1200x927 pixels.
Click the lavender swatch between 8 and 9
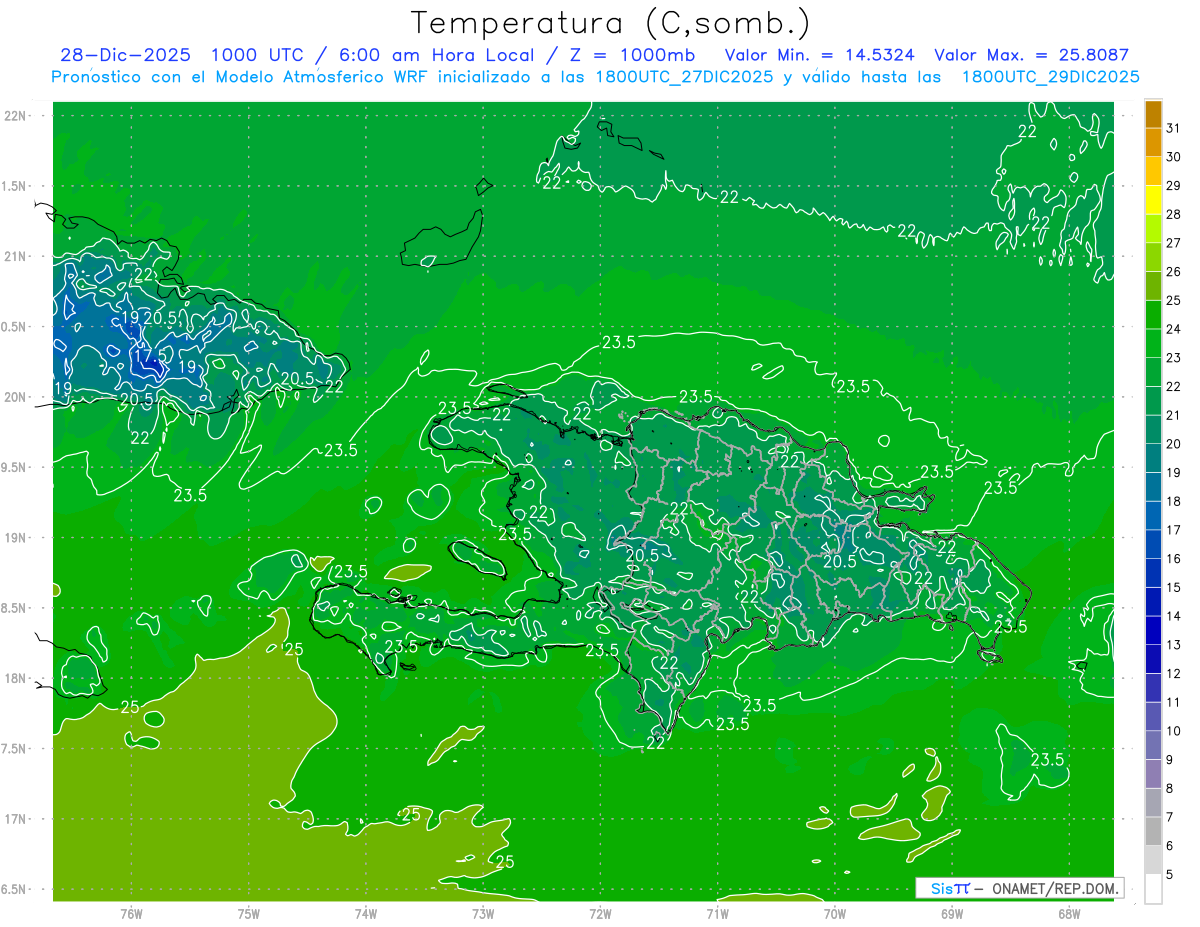(1153, 774)
